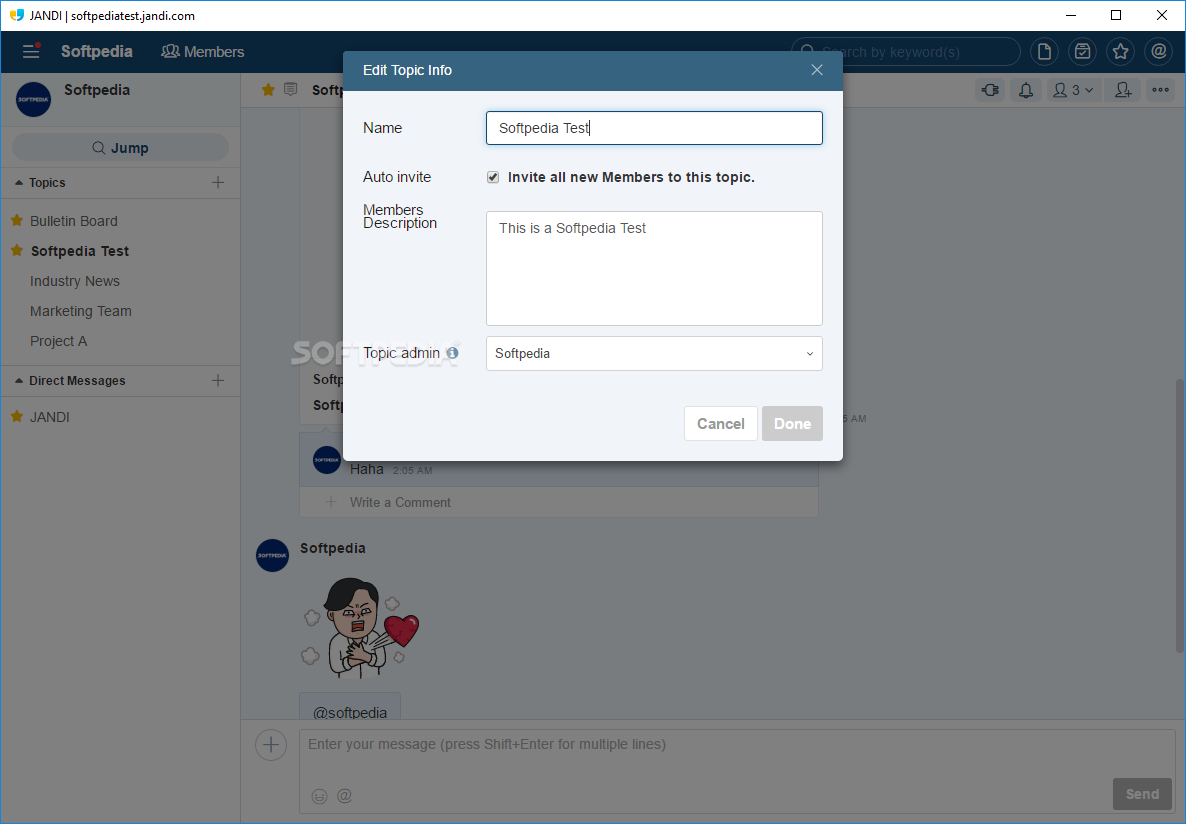Click the Jump search button
The height and width of the screenshot is (824, 1186).
120,148
